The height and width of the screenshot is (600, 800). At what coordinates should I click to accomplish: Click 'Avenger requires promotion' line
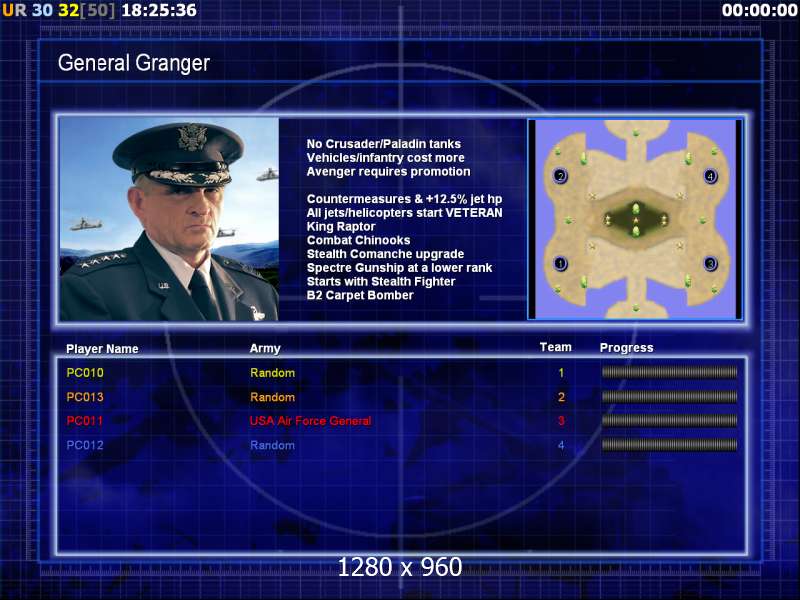(388, 171)
